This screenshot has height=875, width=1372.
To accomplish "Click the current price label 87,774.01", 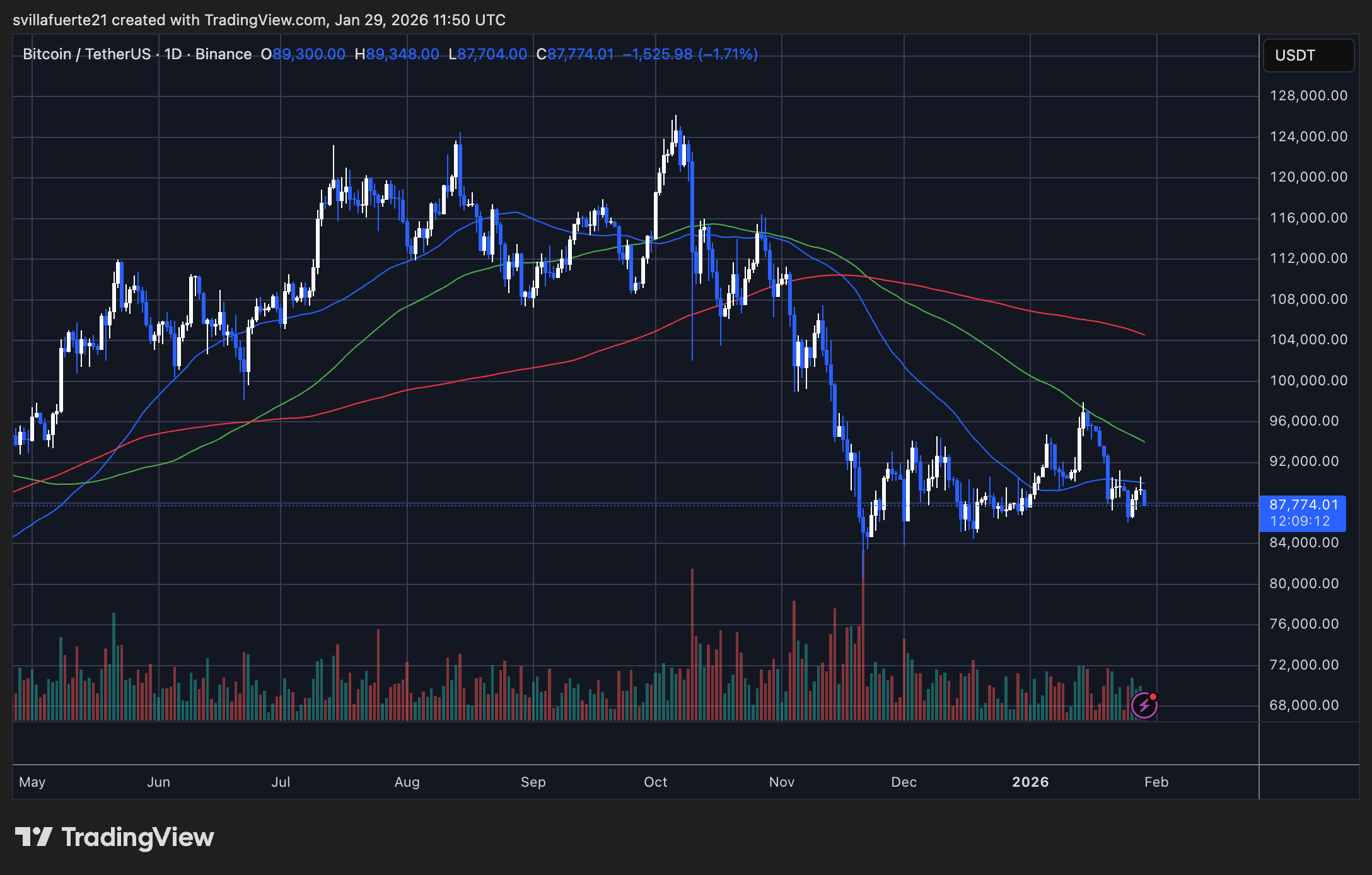I will coord(1303,504).
